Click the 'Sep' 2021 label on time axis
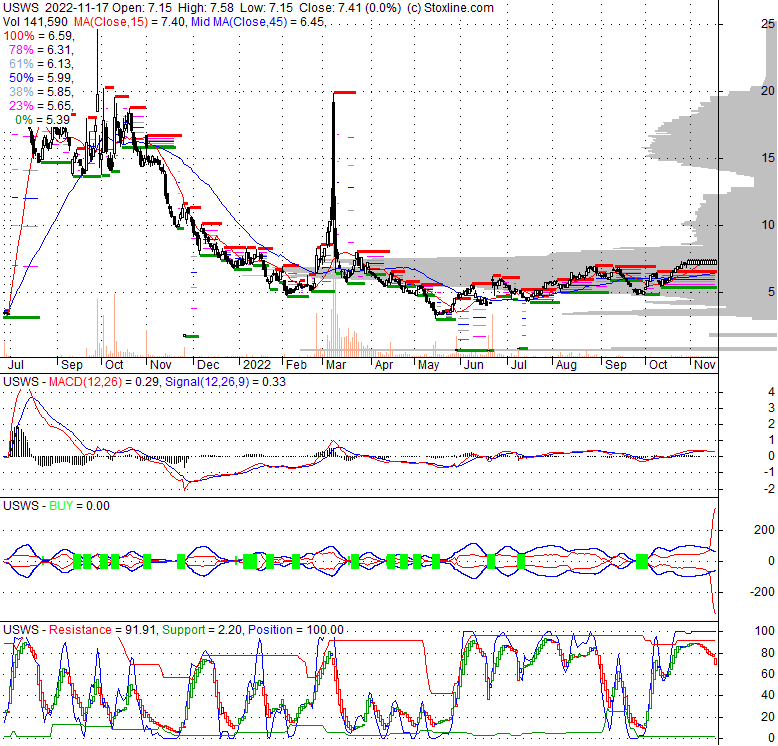Screen dimensions: 778x746 [x=71, y=365]
